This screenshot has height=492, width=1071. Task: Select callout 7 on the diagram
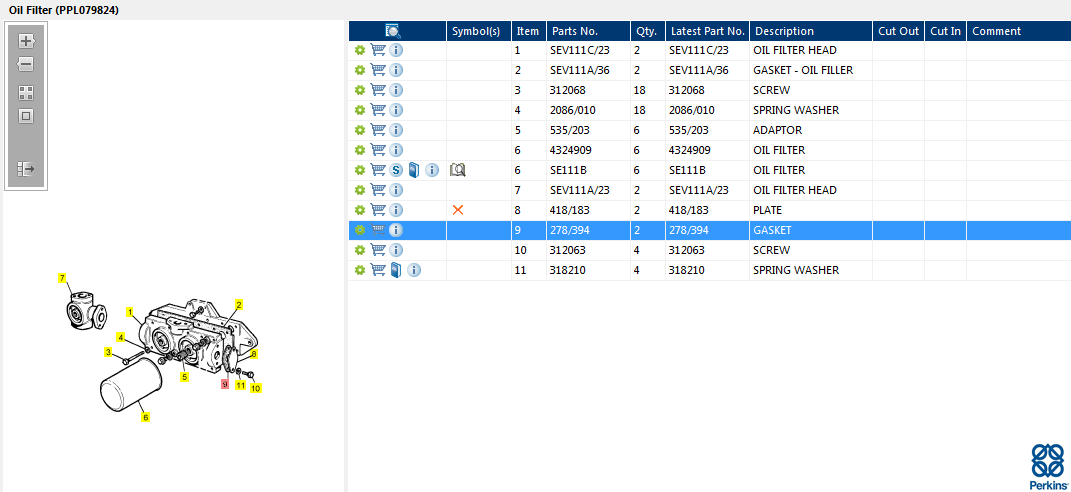61,278
